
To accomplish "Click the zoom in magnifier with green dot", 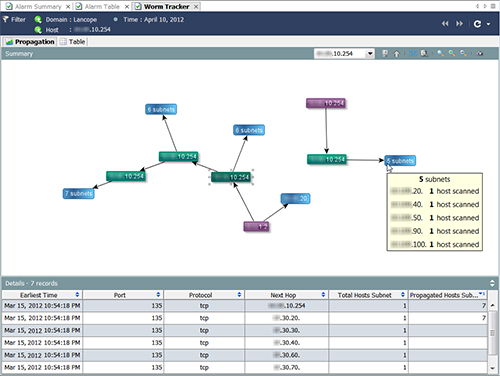I will (452, 53).
